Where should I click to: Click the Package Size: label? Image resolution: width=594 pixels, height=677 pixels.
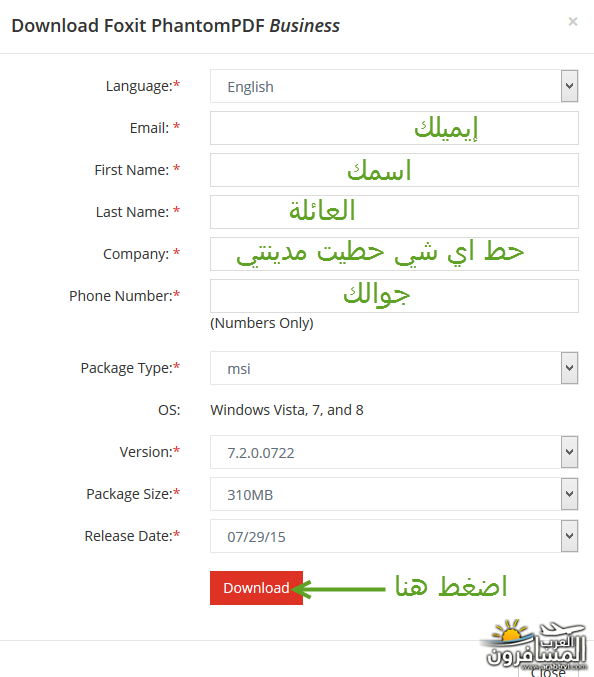[x=133, y=494]
